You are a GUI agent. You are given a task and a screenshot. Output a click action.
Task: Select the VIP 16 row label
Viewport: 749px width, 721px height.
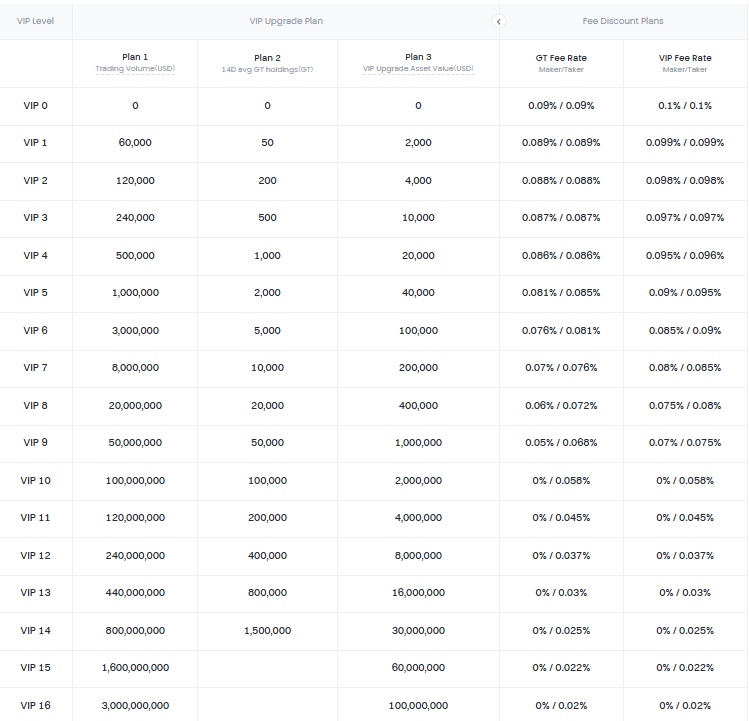click(x=36, y=706)
